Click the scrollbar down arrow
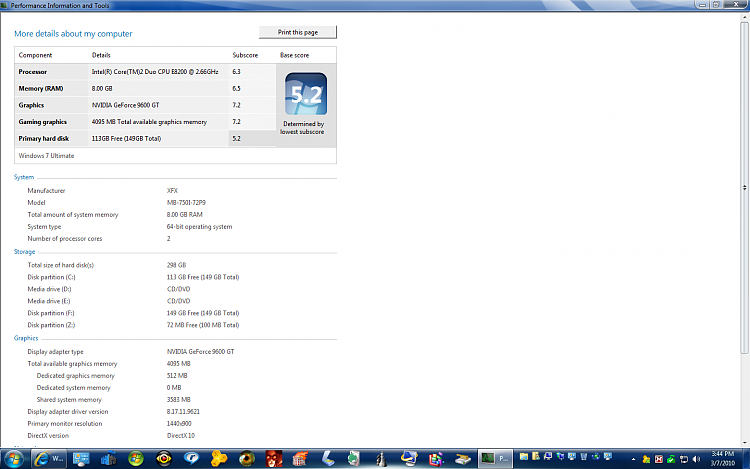The width and height of the screenshot is (750, 469). pyautogui.click(x=744, y=443)
